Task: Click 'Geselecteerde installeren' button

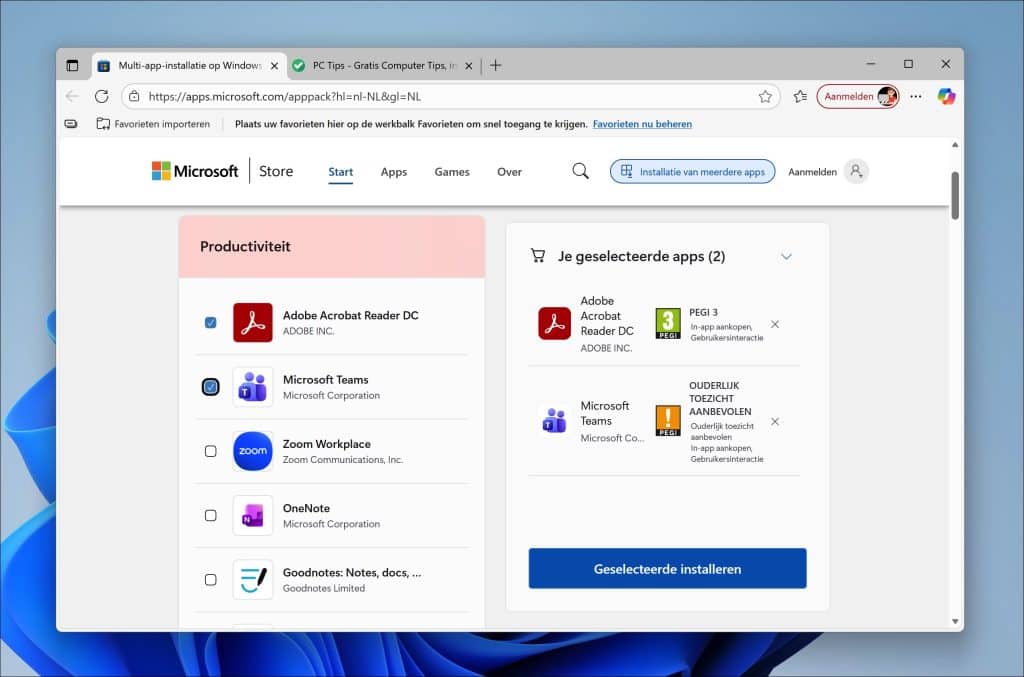Action: 667,568
